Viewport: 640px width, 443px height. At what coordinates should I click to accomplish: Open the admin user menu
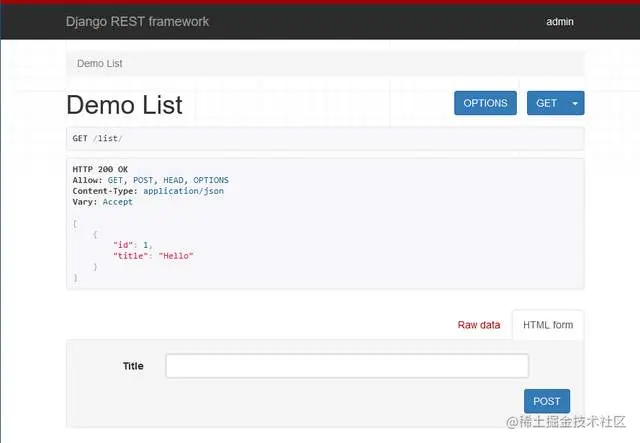[560, 22]
